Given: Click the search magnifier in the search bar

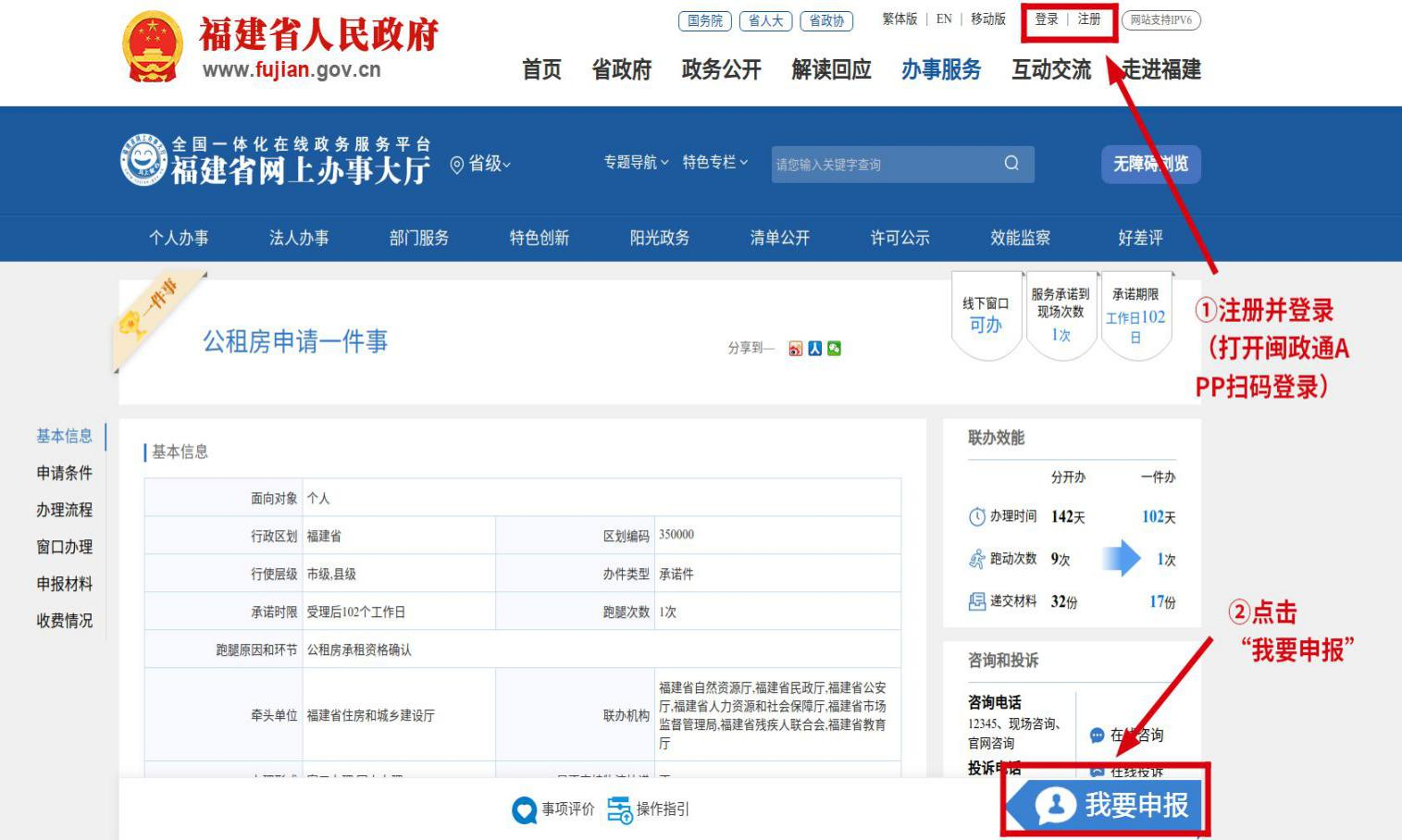Looking at the screenshot, I should click(1010, 164).
